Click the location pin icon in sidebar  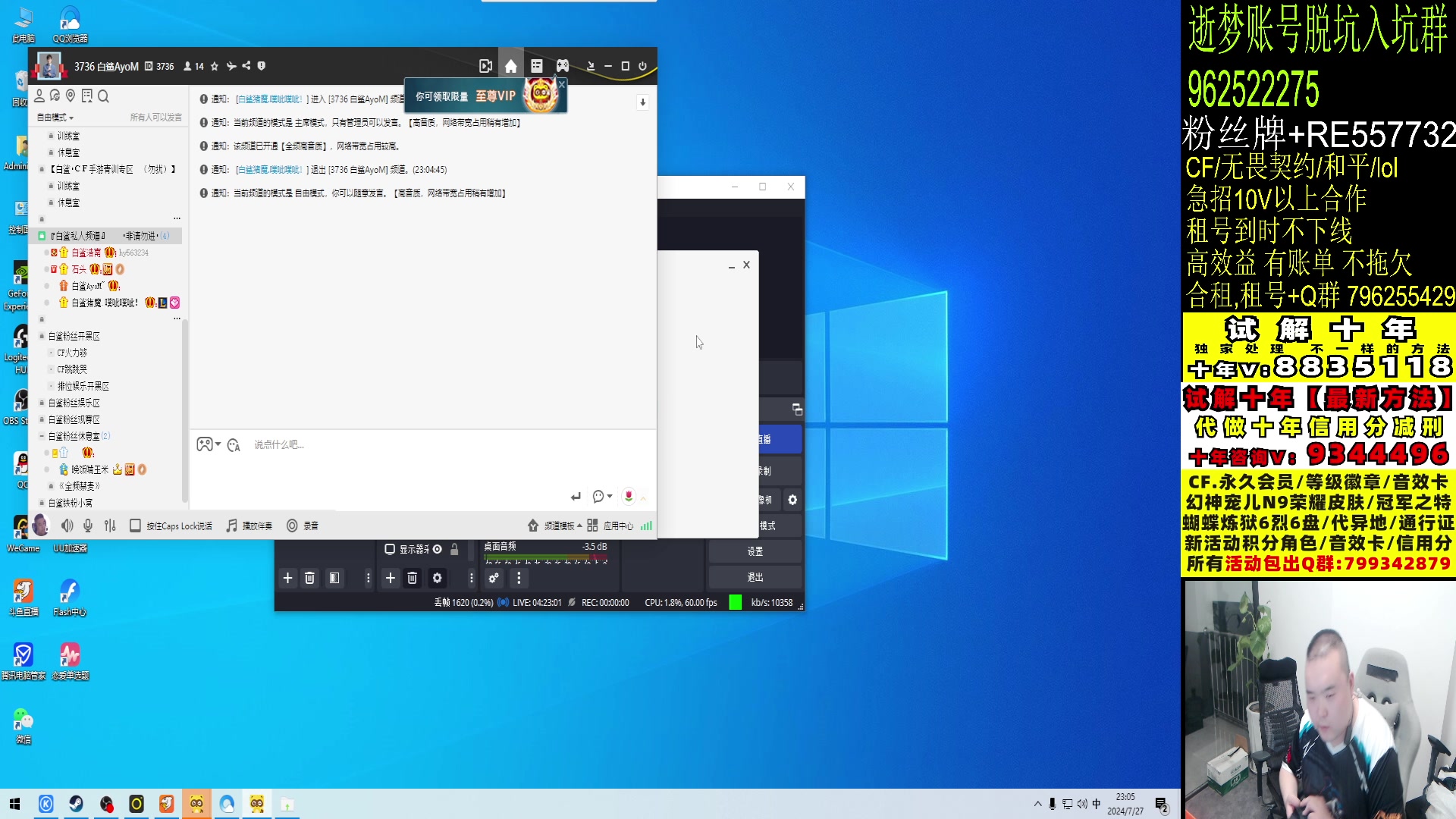pos(71,96)
